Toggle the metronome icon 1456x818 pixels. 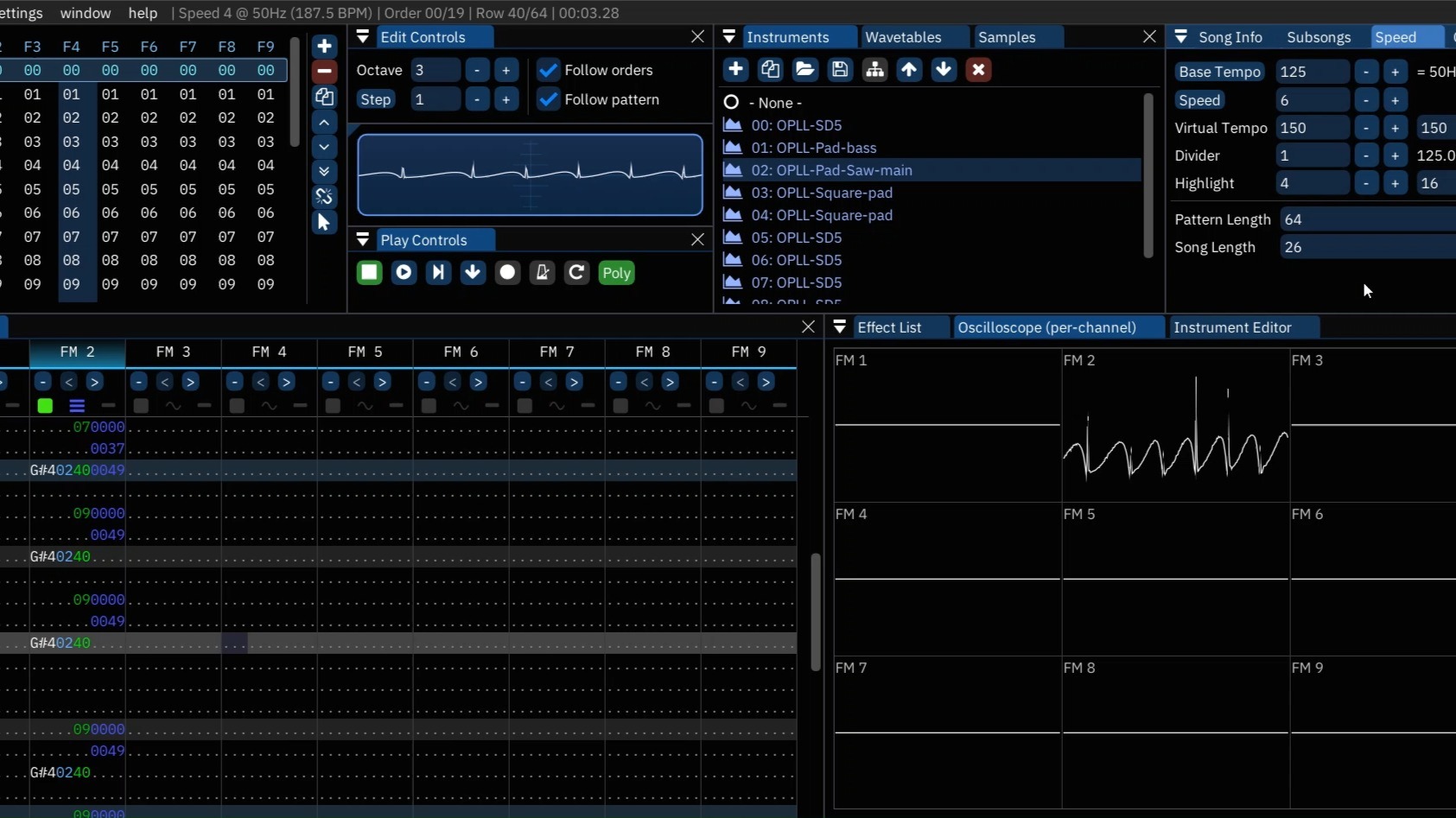[542, 273]
